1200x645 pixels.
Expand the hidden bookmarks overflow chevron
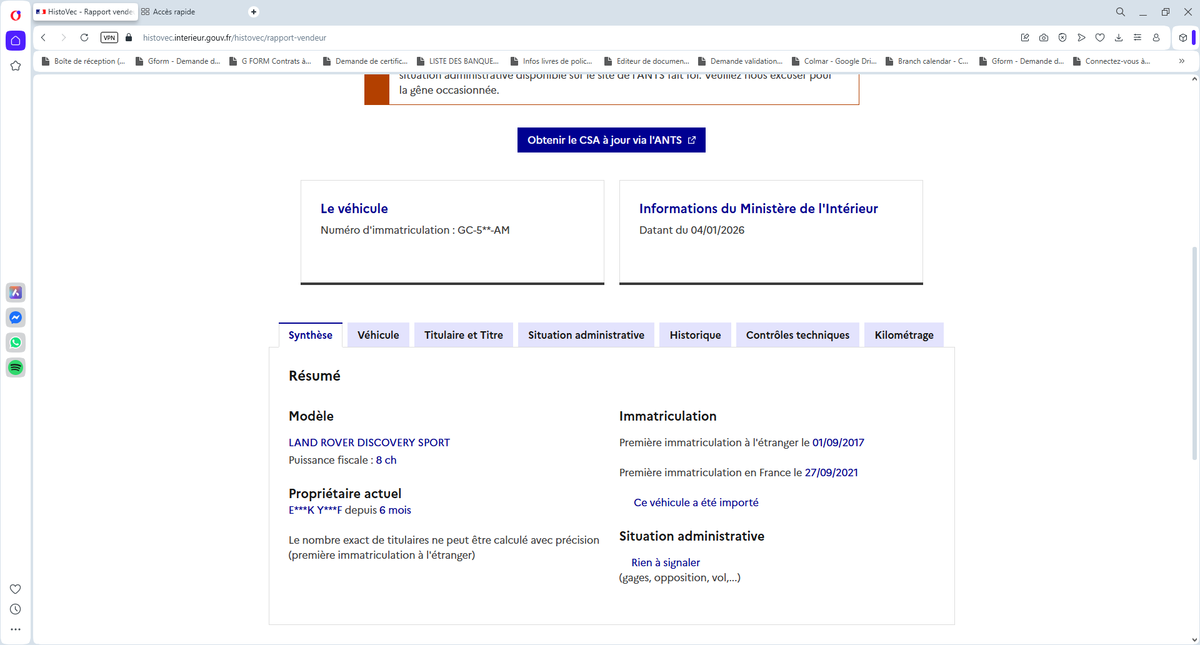click(x=1181, y=61)
